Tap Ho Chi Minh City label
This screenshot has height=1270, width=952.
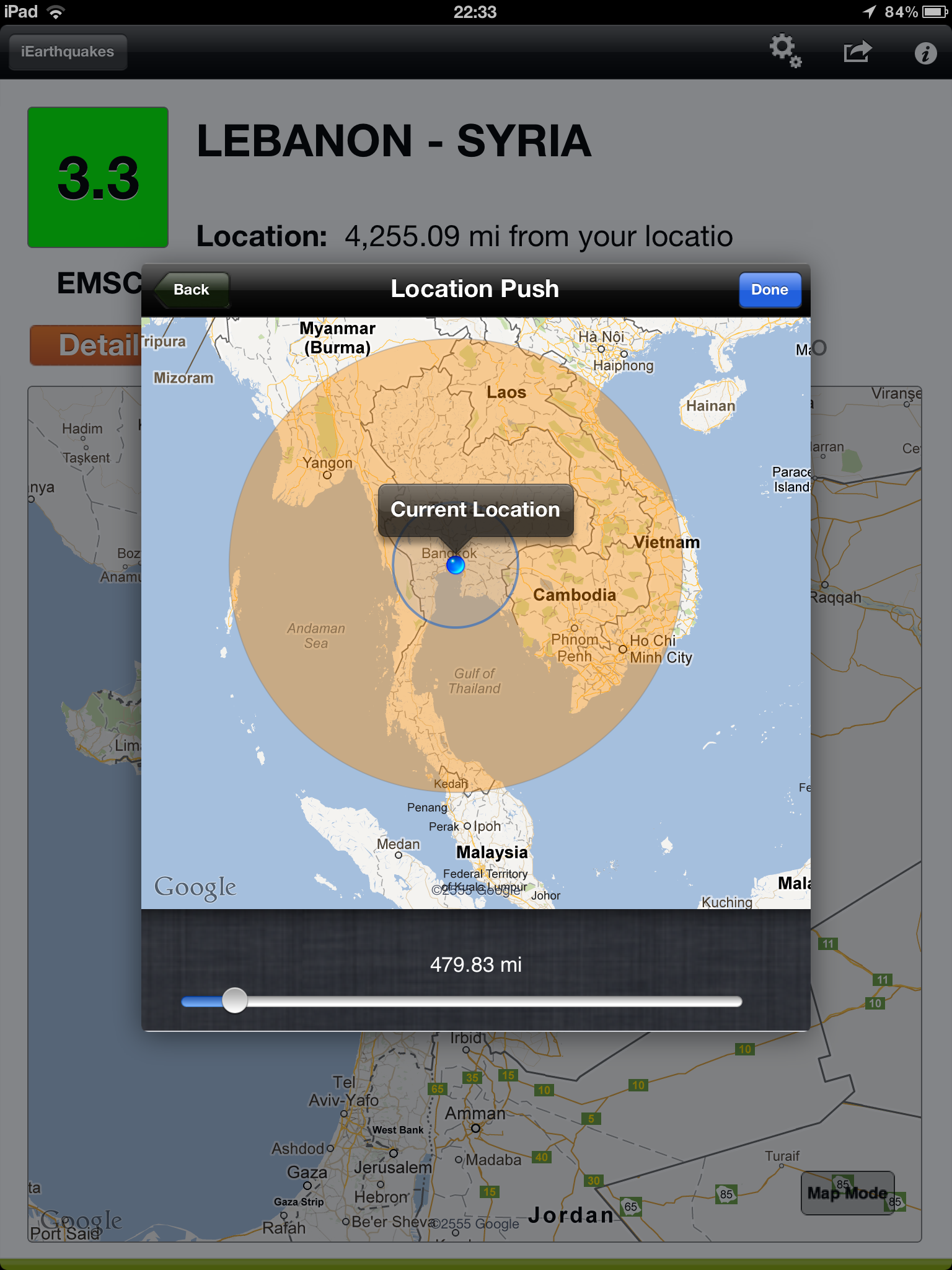tap(661, 649)
